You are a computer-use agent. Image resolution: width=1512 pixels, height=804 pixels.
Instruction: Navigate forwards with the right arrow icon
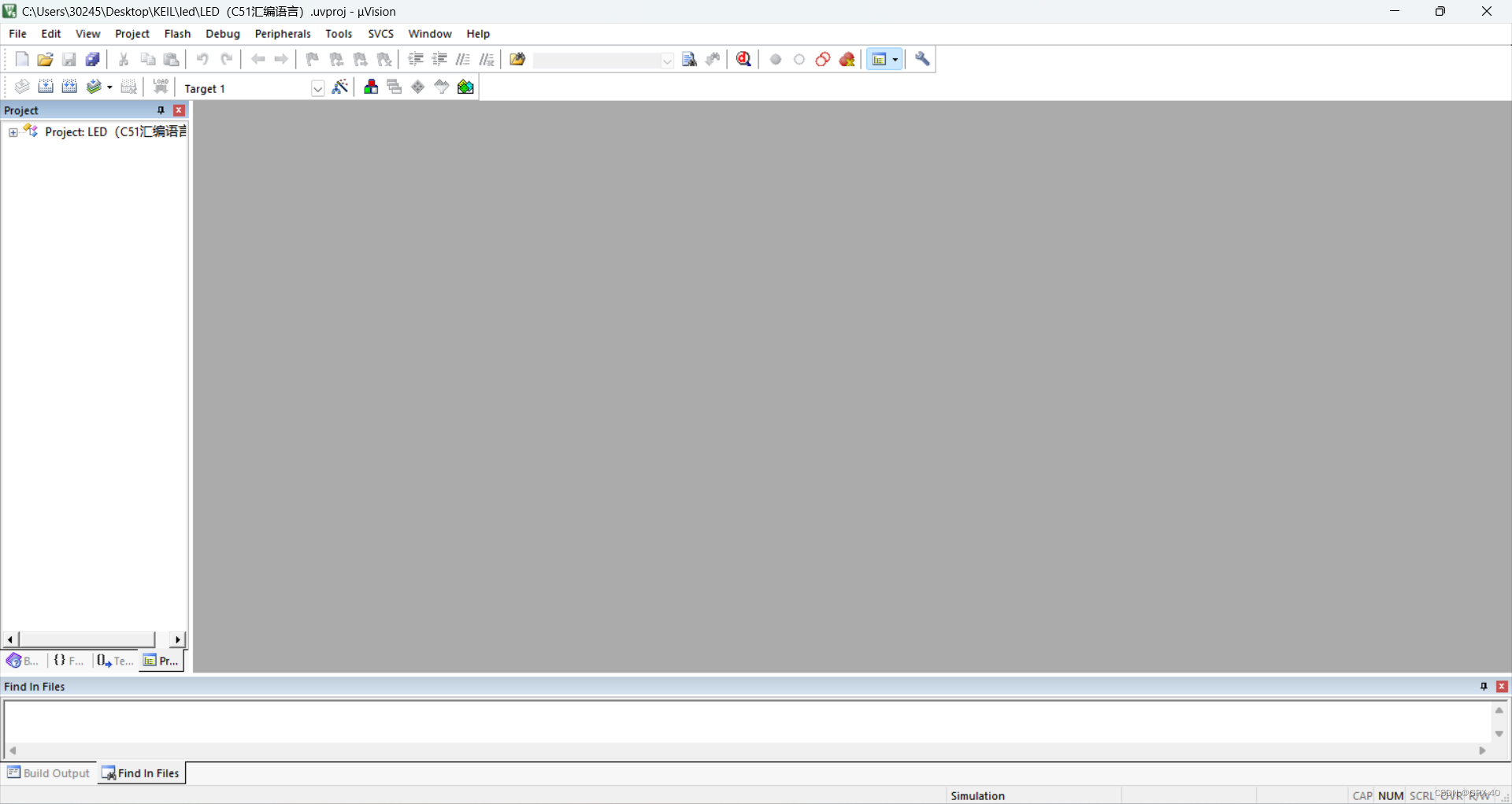pos(281,59)
